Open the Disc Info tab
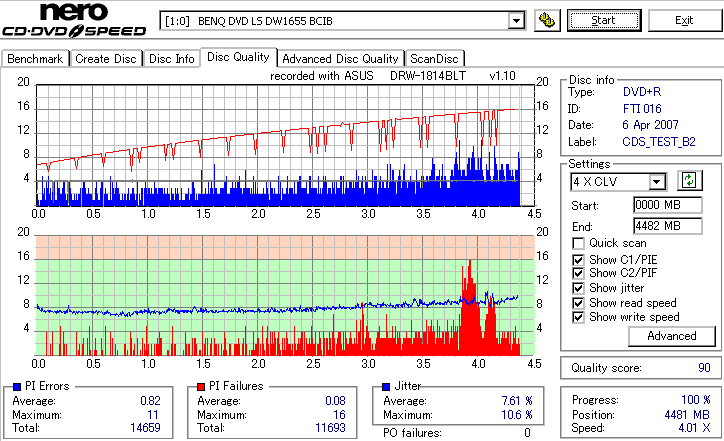Viewport: 724px width, 441px height. (x=171, y=59)
